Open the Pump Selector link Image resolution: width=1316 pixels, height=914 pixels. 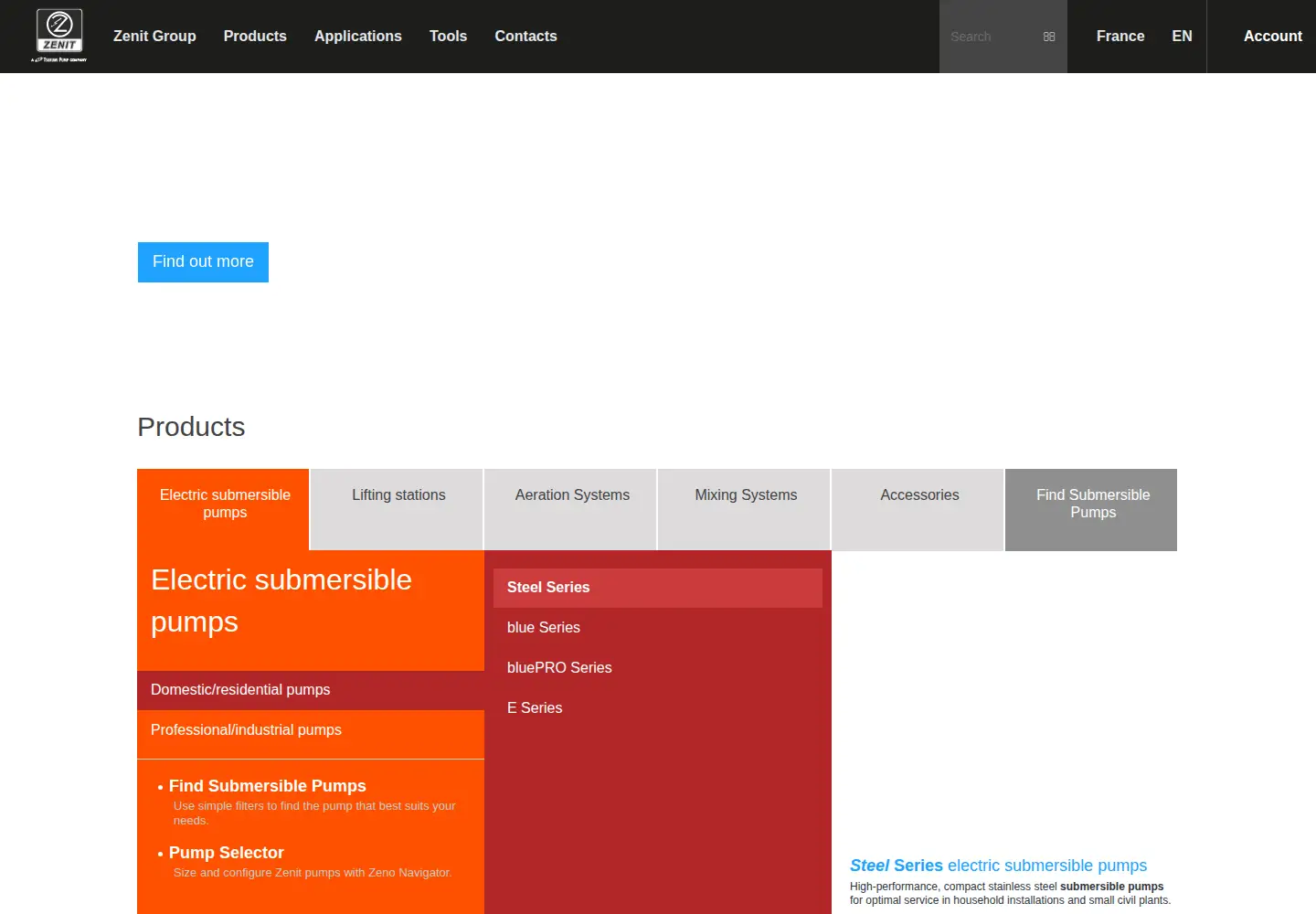pos(226,853)
